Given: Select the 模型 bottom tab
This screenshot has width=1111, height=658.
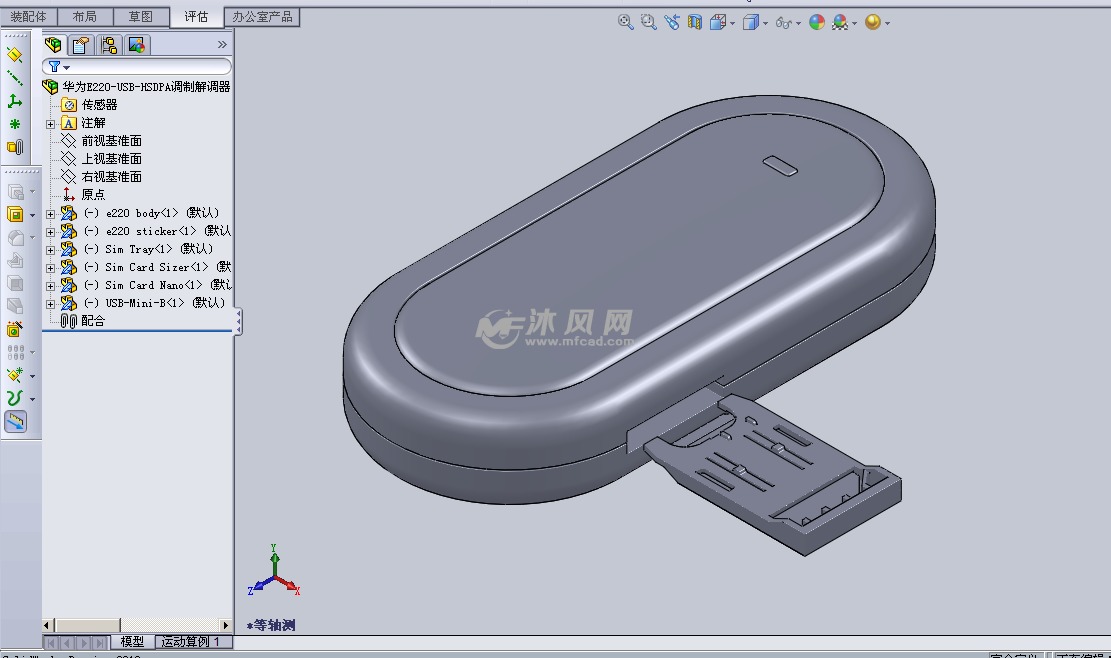Looking at the screenshot, I should point(132,642).
